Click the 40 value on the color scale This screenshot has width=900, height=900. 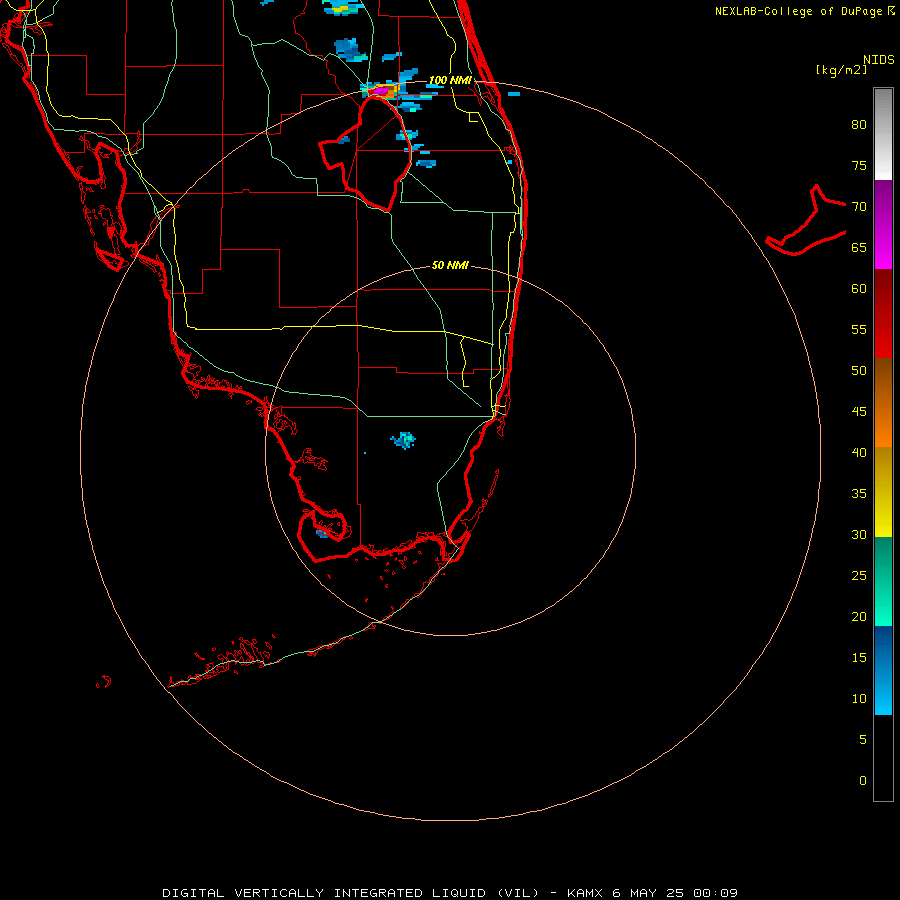pos(859,453)
